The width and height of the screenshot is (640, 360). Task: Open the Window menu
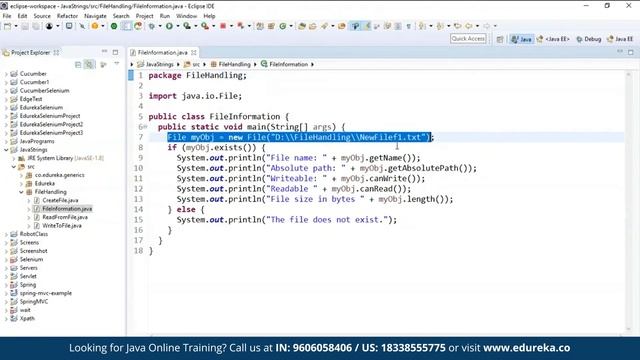pos(187,16)
